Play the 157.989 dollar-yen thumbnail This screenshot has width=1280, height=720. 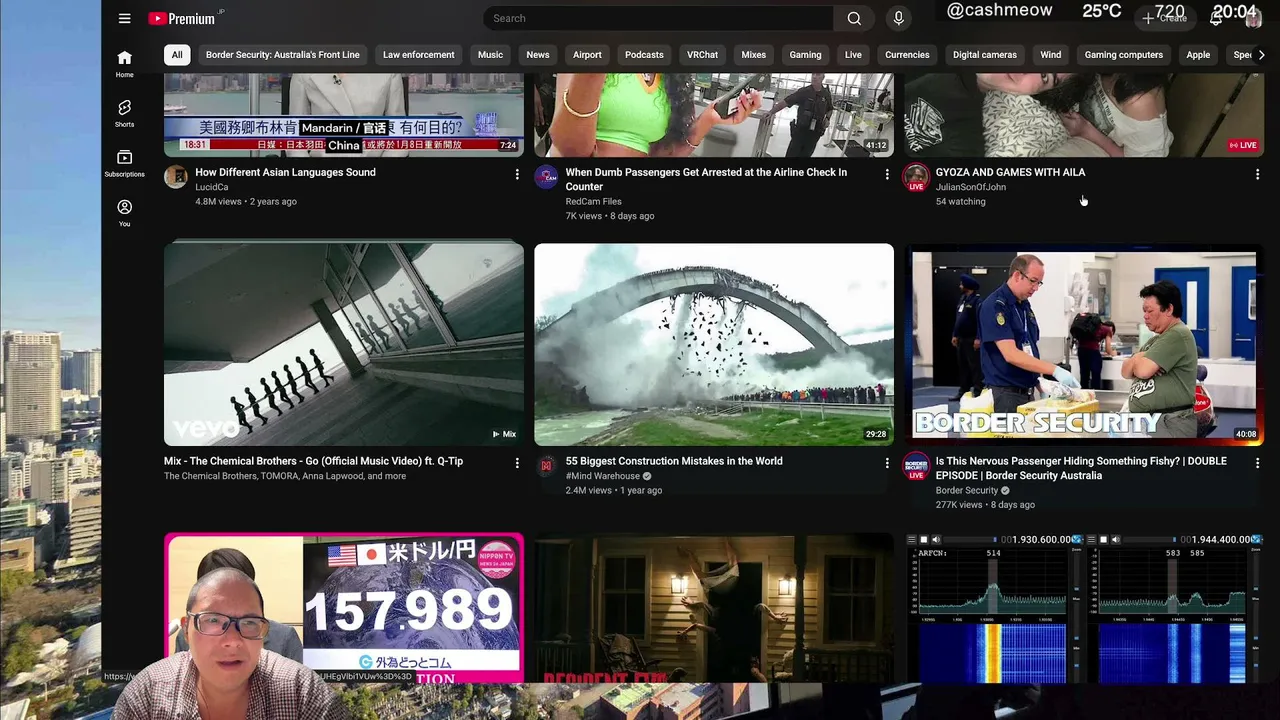click(344, 608)
